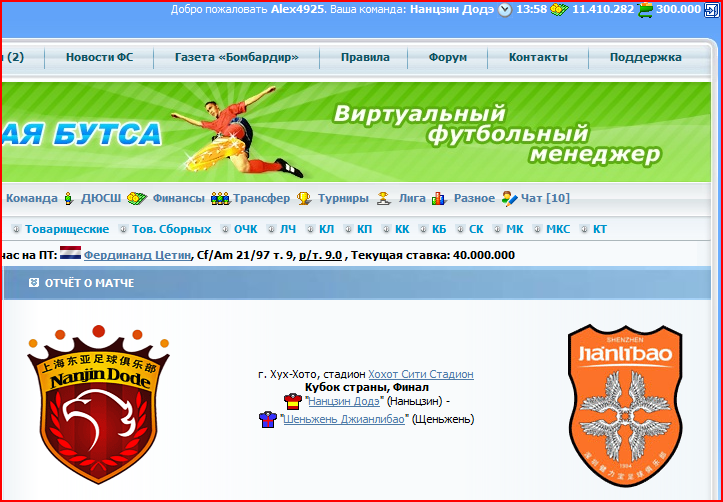Image resolution: width=723 pixels, height=502 pixels.
Task: Open the Турниры trophy menu
Action: 342,198
